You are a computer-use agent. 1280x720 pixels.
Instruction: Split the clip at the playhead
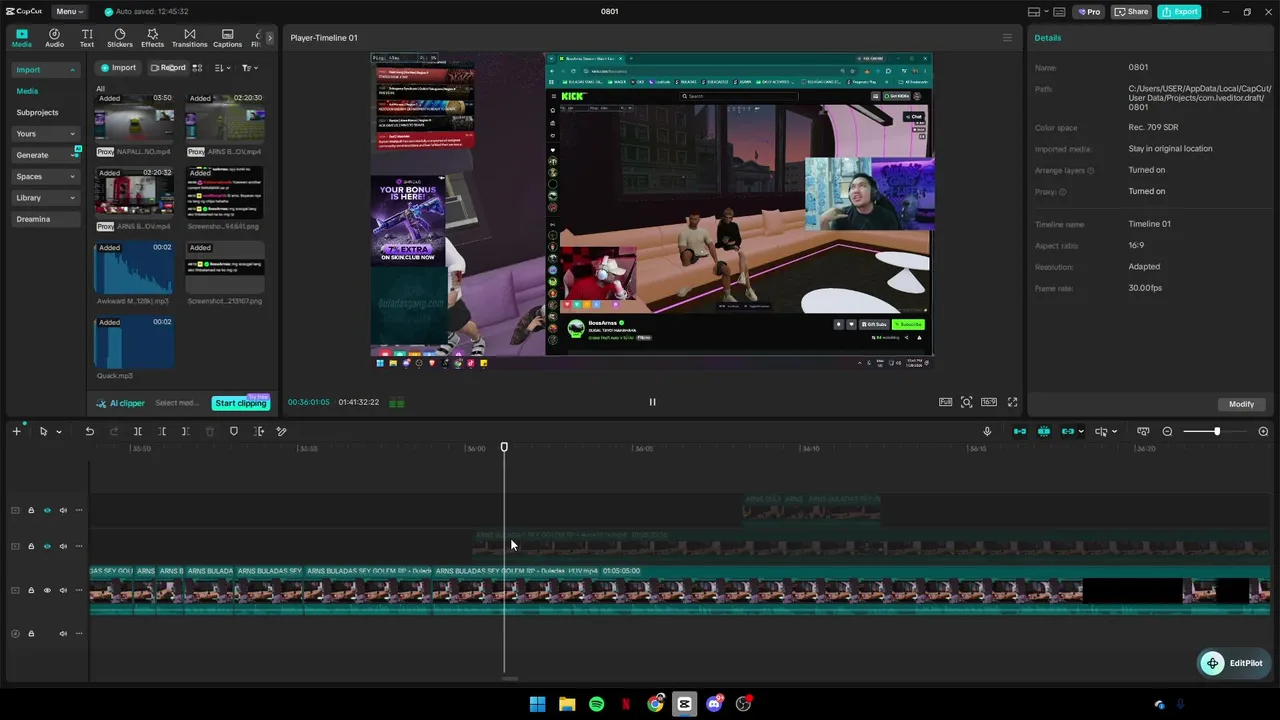138,431
